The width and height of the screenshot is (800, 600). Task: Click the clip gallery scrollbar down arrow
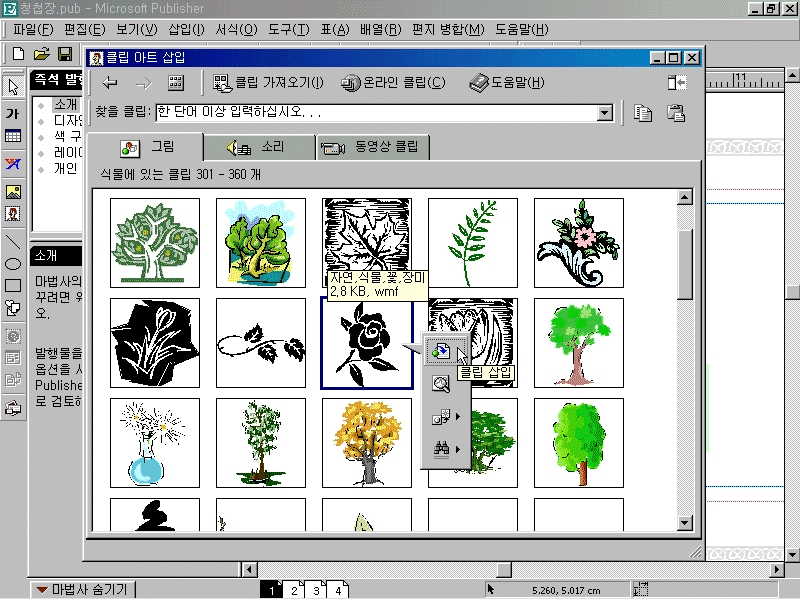(685, 522)
